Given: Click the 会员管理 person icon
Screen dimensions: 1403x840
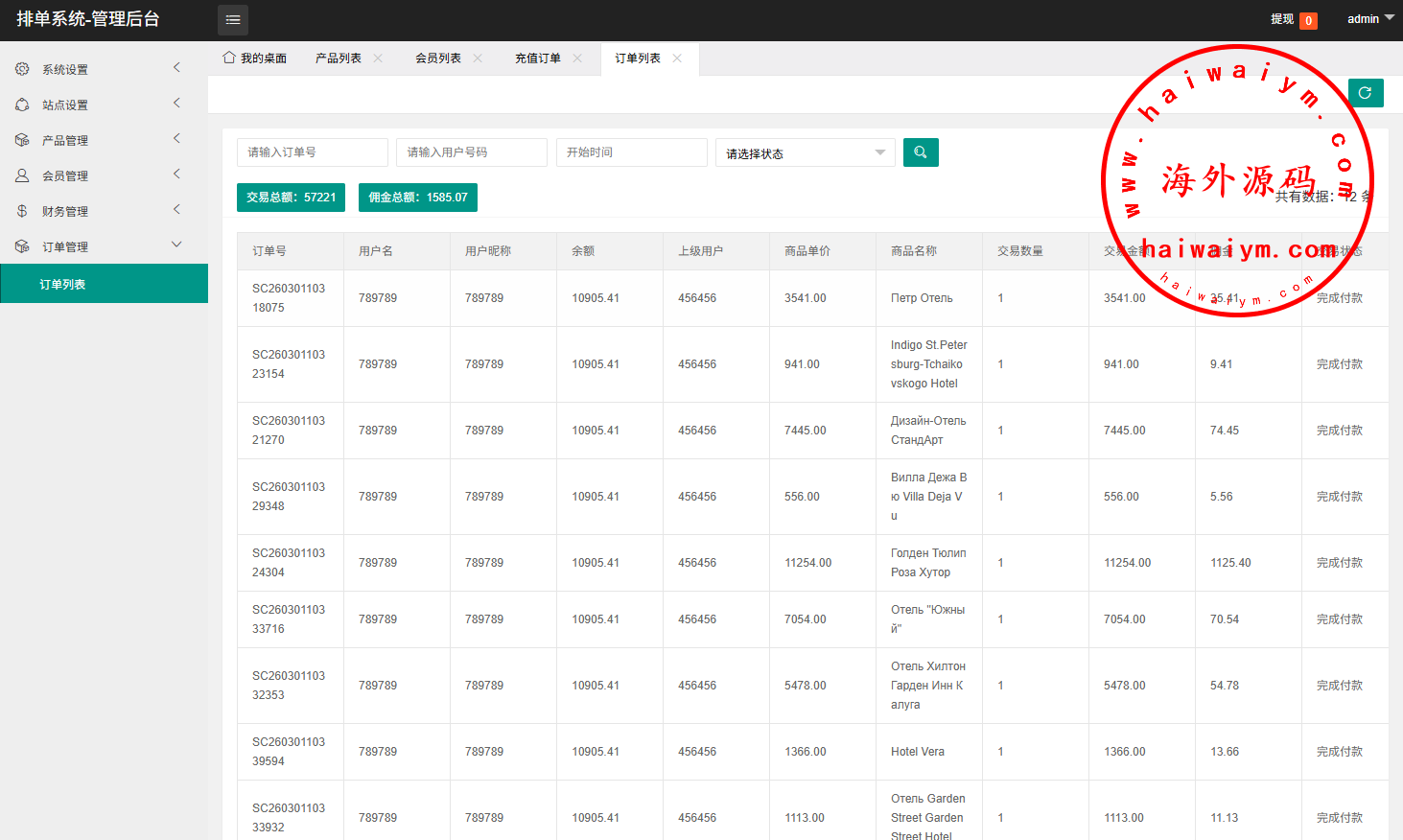Looking at the screenshot, I should (22, 175).
